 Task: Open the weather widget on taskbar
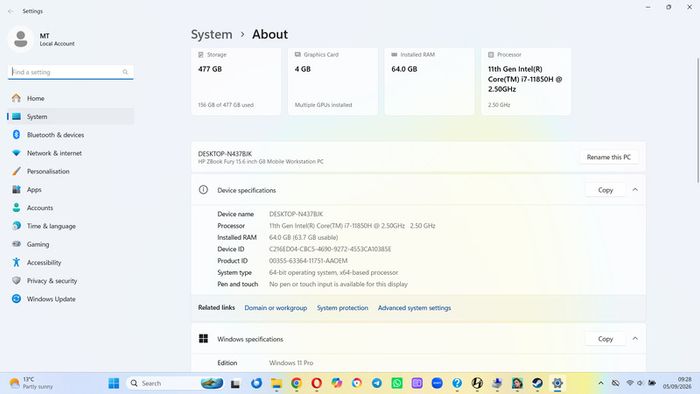(x=31, y=383)
